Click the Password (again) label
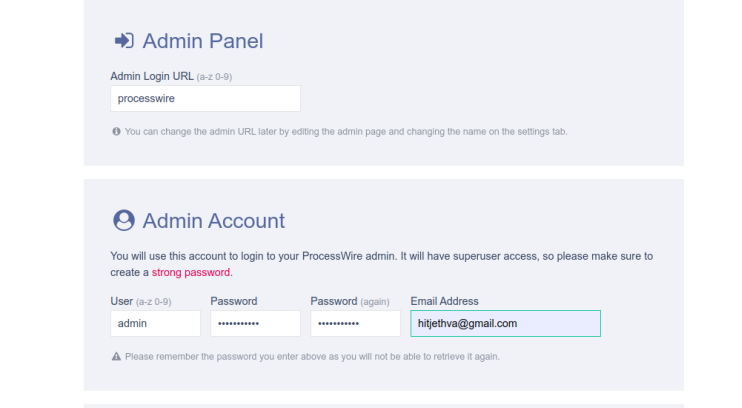This screenshot has height=408, width=742. (334, 301)
